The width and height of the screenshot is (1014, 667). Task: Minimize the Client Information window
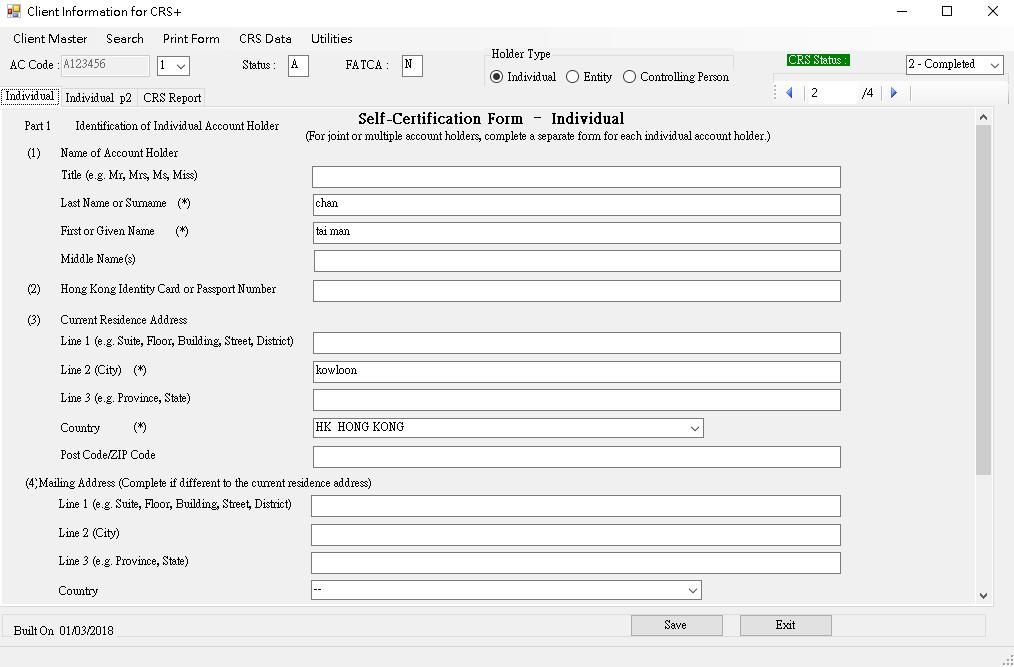(903, 12)
